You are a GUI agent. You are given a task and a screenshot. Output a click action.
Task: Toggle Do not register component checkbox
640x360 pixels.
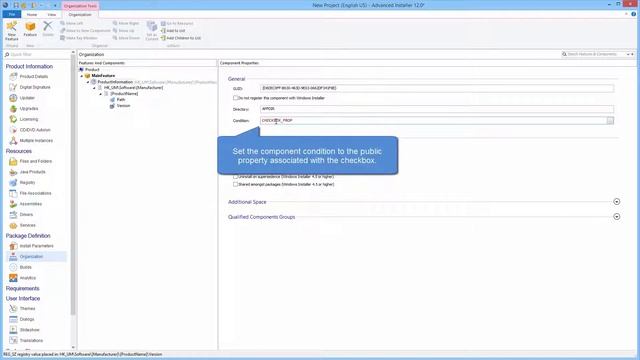[236, 98]
